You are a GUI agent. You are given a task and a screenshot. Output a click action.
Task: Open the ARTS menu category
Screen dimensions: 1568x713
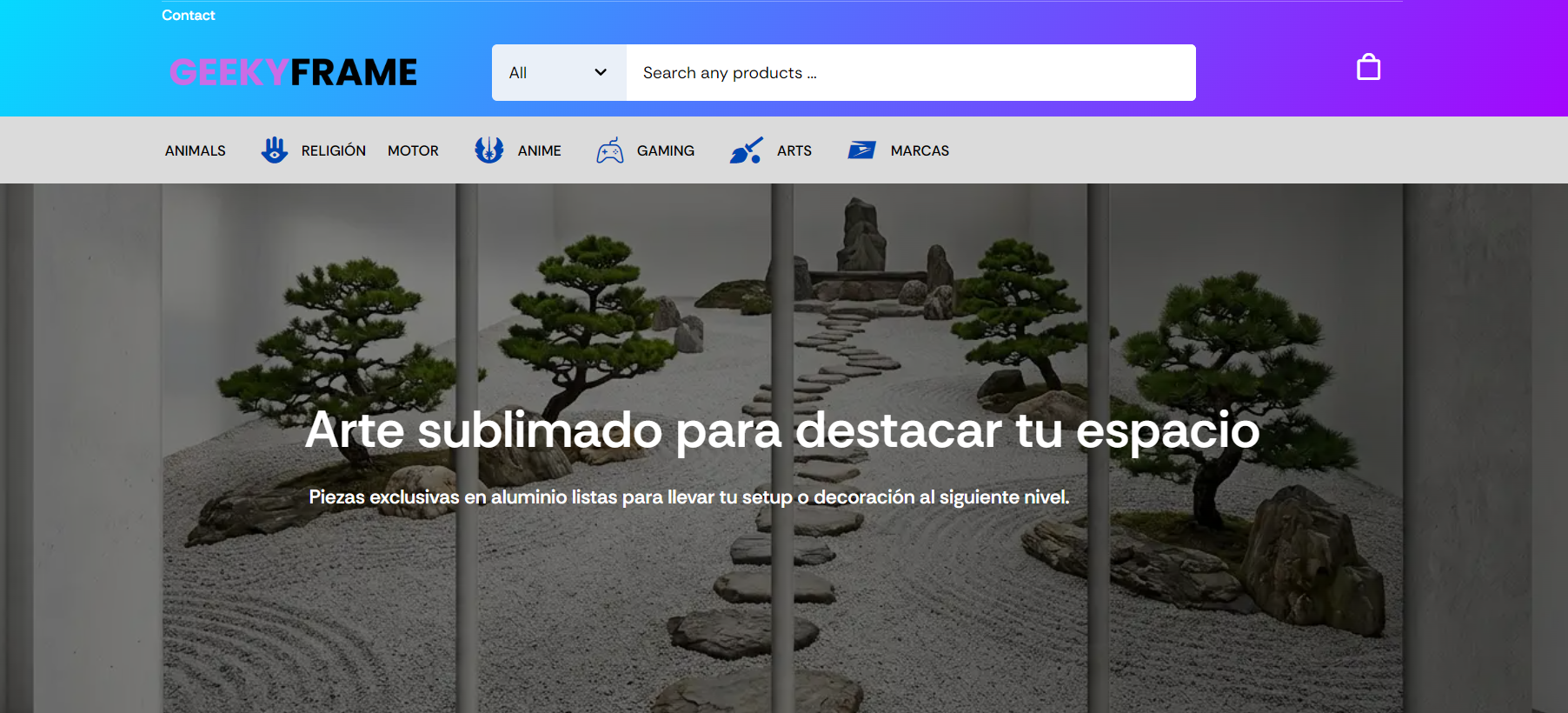(794, 150)
